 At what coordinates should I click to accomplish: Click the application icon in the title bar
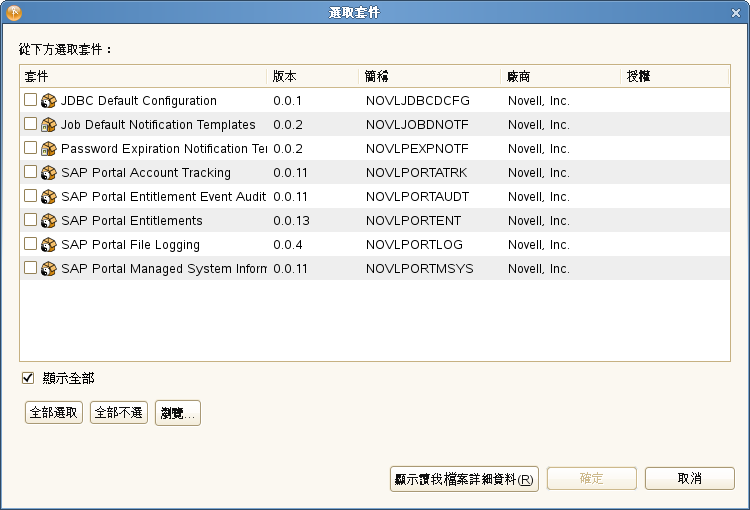13,12
